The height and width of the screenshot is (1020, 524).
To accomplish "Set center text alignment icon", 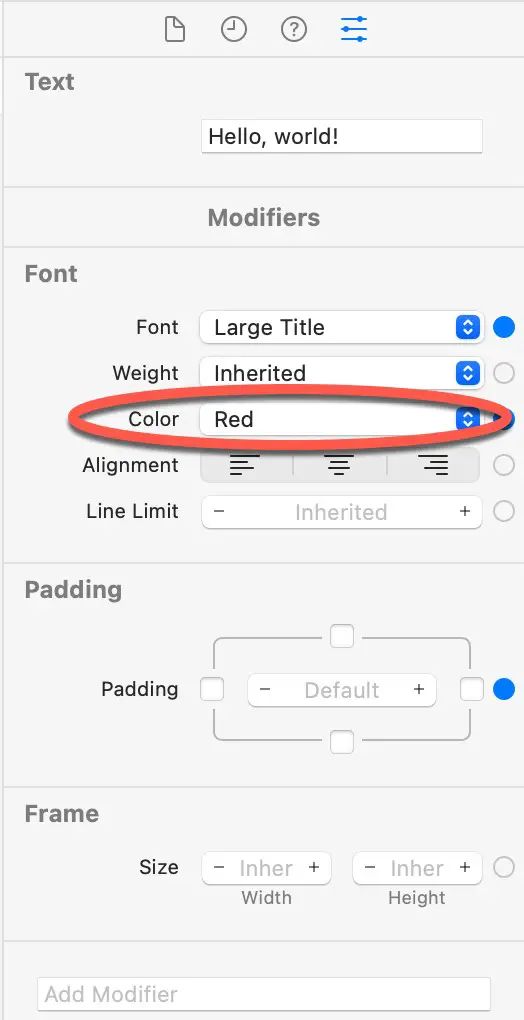I will (x=340, y=465).
